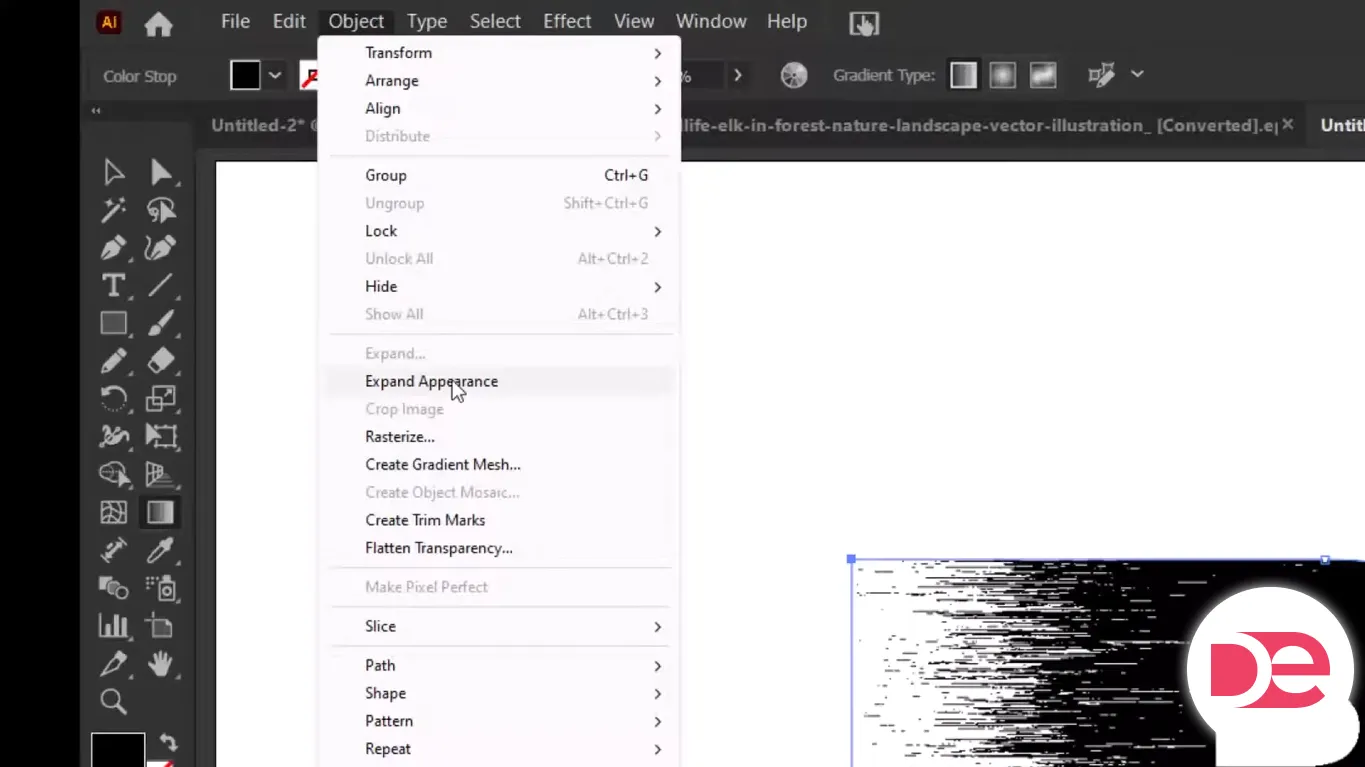This screenshot has width=1365, height=767.
Task: Select the Artboard tool
Action: point(161,626)
